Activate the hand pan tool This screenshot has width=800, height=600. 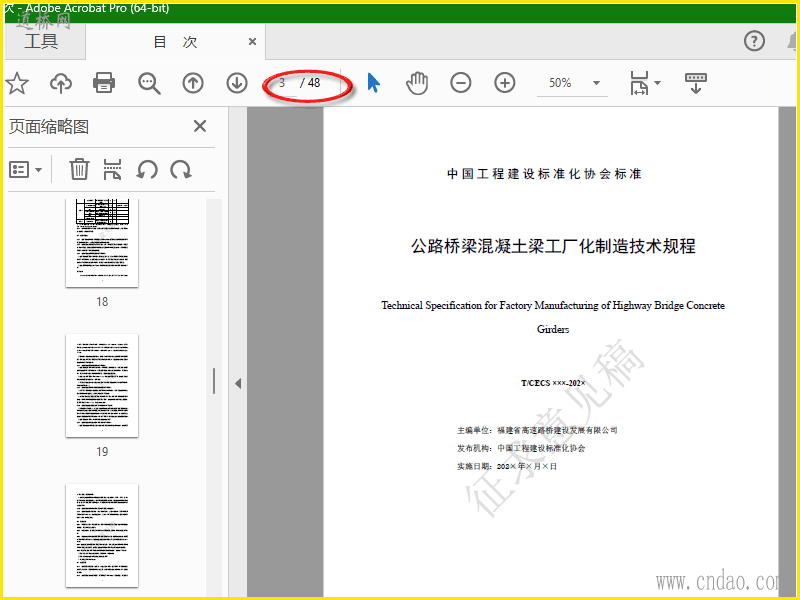coord(417,83)
